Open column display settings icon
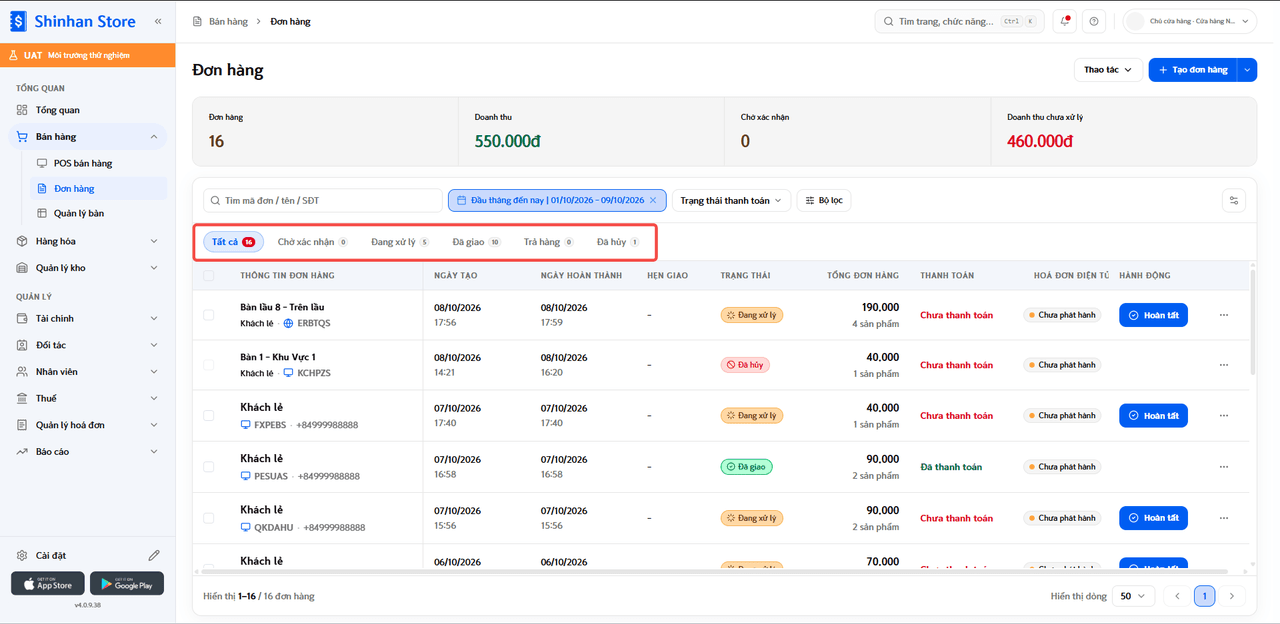 (1234, 201)
